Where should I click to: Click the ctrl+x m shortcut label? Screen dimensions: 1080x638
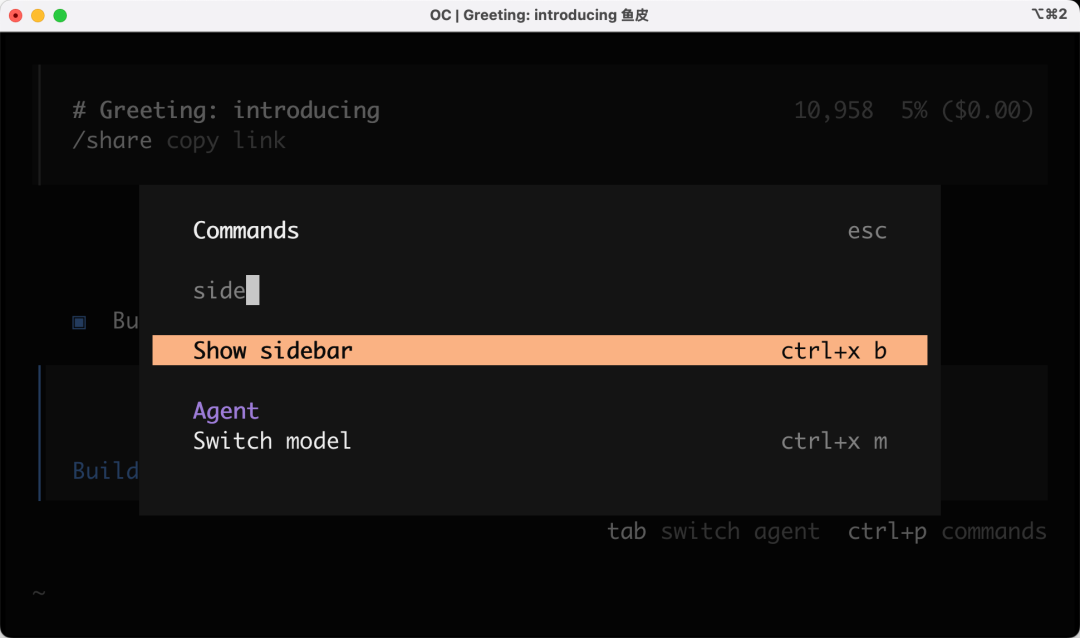click(x=835, y=441)
